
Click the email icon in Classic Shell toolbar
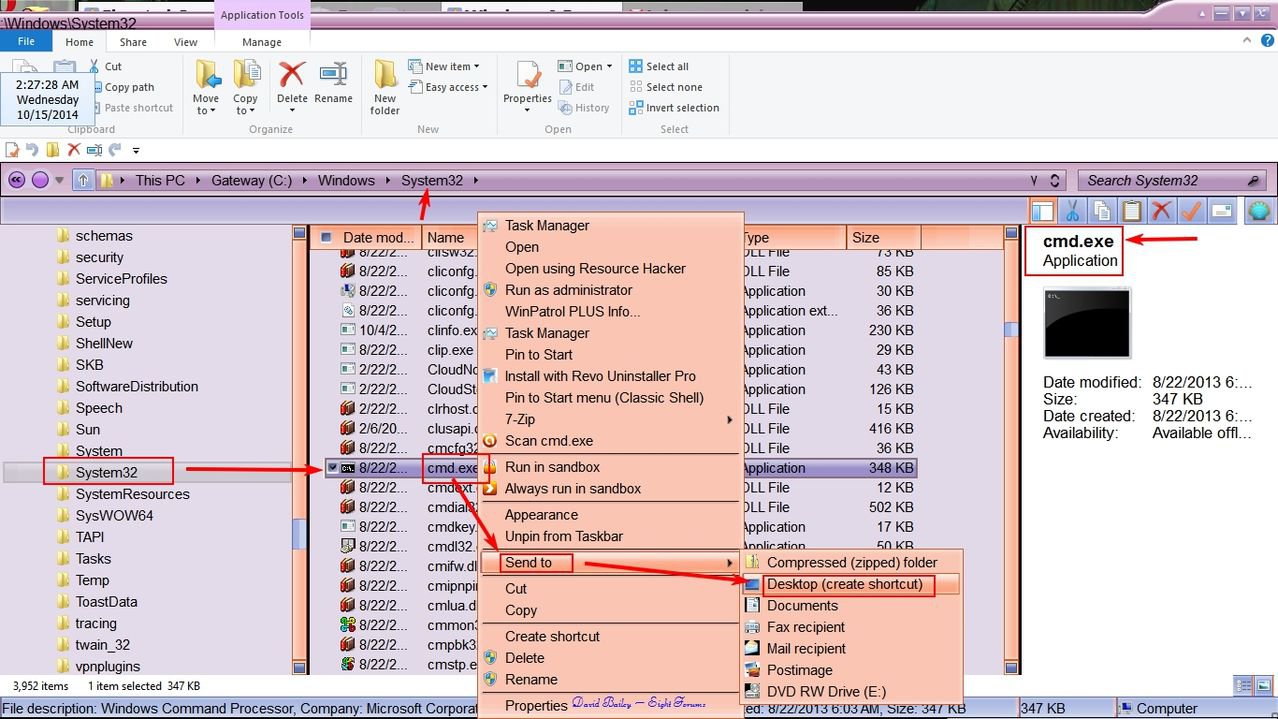[1221, 211]
